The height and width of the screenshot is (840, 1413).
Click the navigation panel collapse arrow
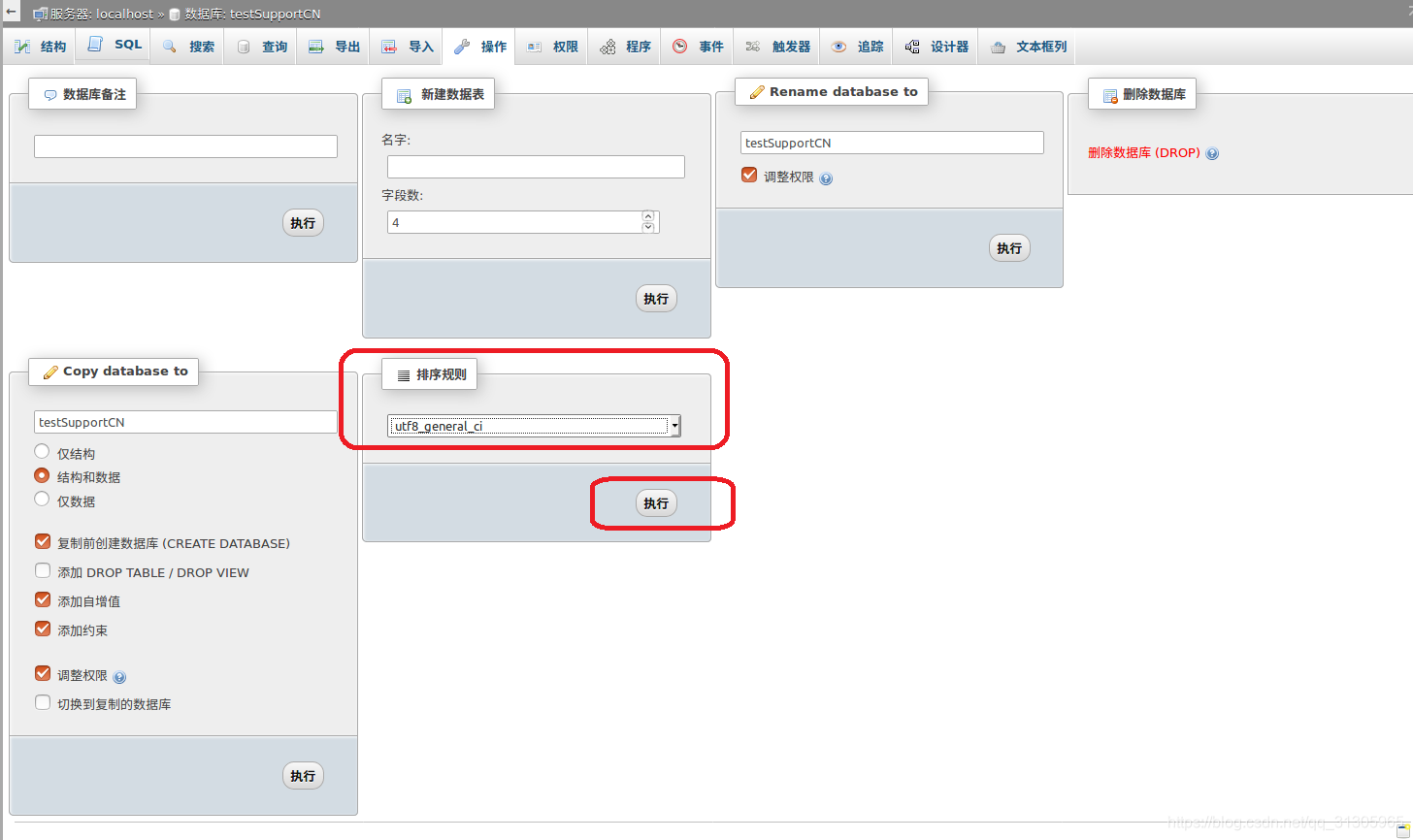tap(12, 13)
